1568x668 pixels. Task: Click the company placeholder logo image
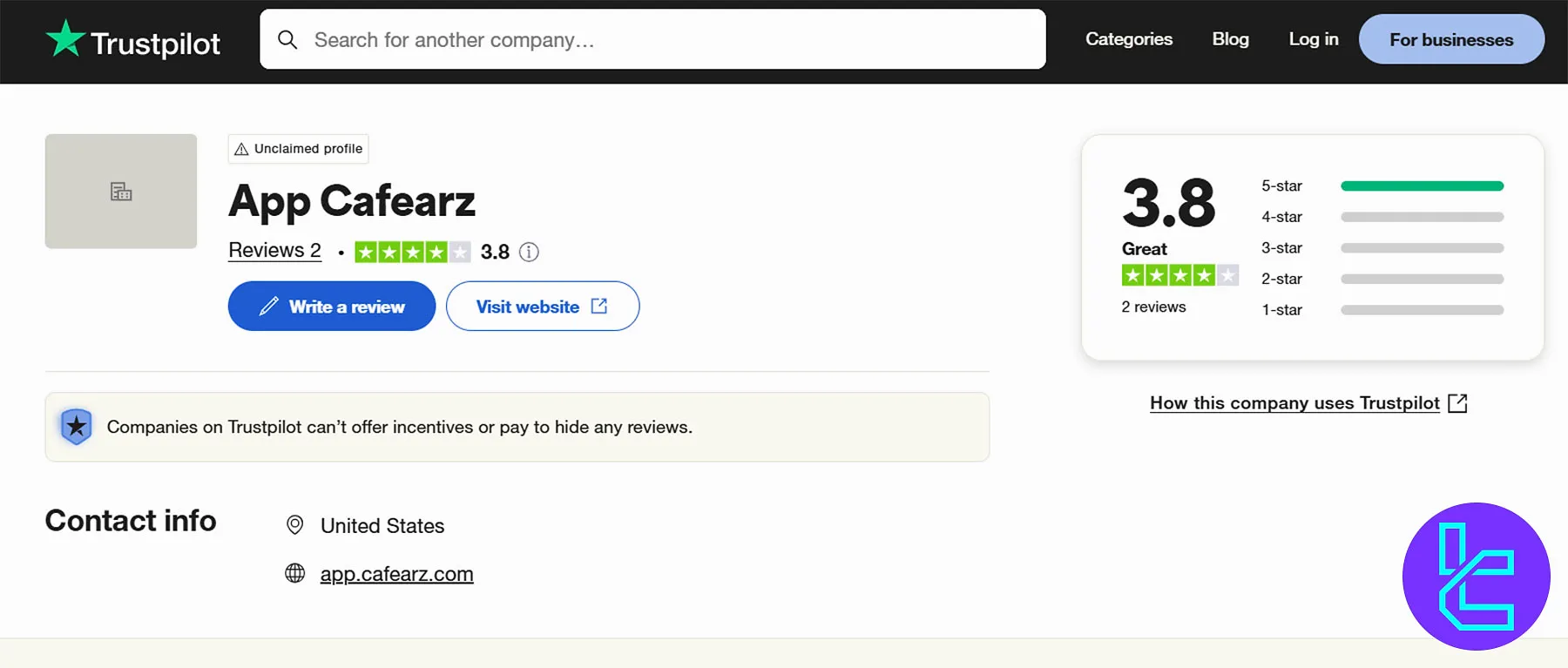[121, 192]
